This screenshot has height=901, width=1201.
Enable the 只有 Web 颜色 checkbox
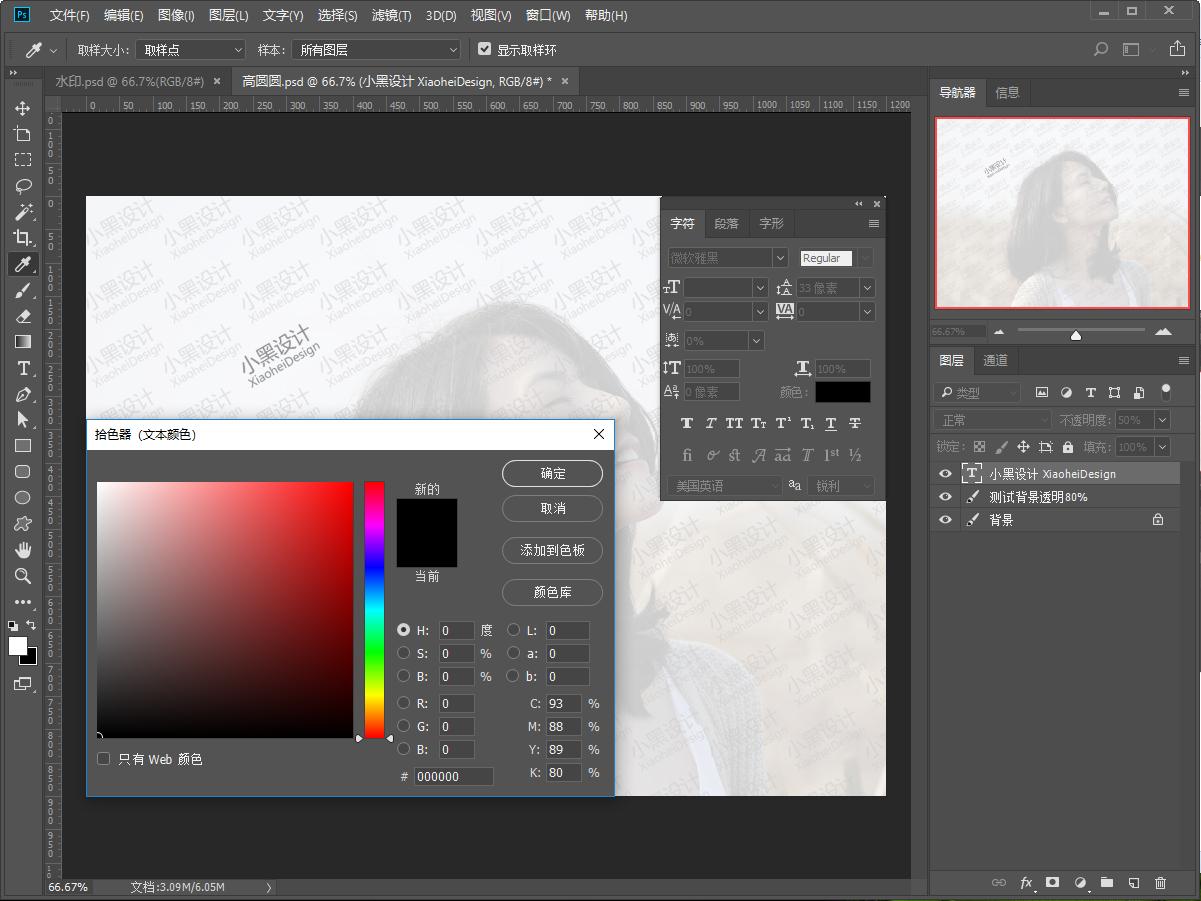103,759
